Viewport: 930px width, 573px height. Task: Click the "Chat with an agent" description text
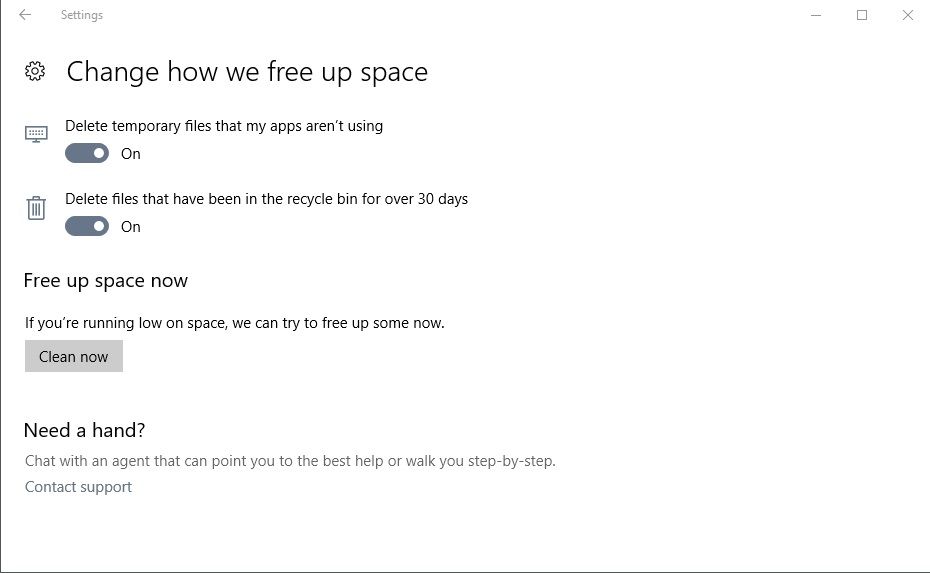[290, 461]
